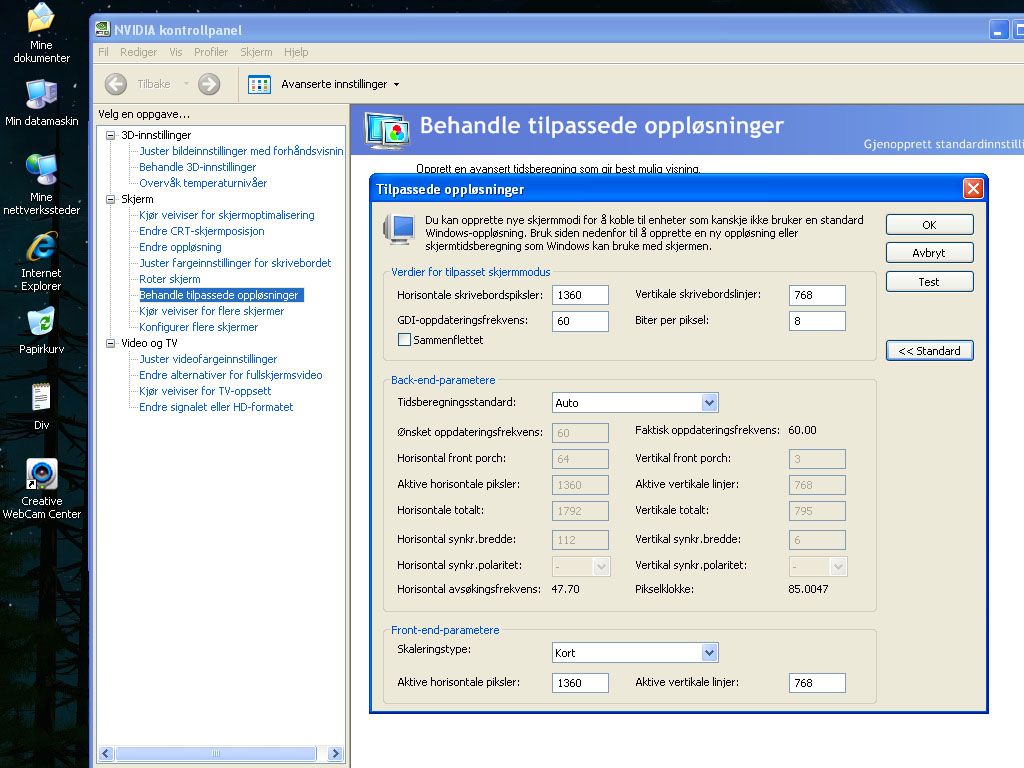Click front-end Aktive horisontale piksler field
The width and height of the screenshot is (1024, 768).
580,683
